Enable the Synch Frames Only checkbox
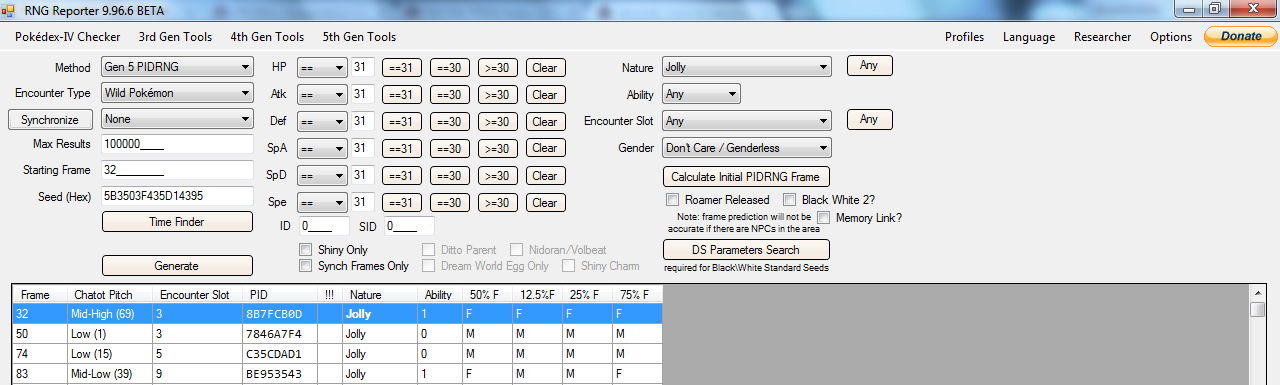This screenshot has width=1280, height=385. coord(306,266)
